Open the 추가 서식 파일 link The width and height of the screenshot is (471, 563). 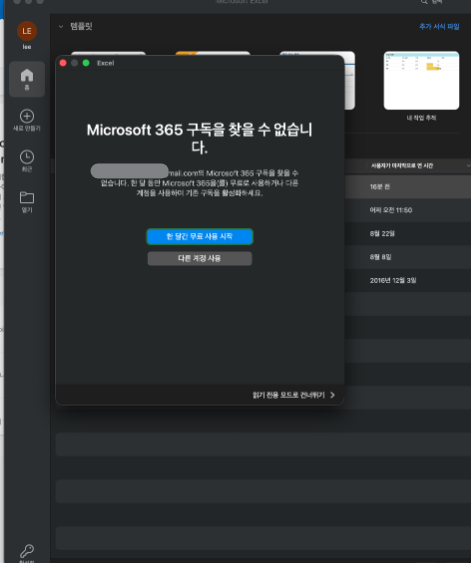[x=439, y=26]
